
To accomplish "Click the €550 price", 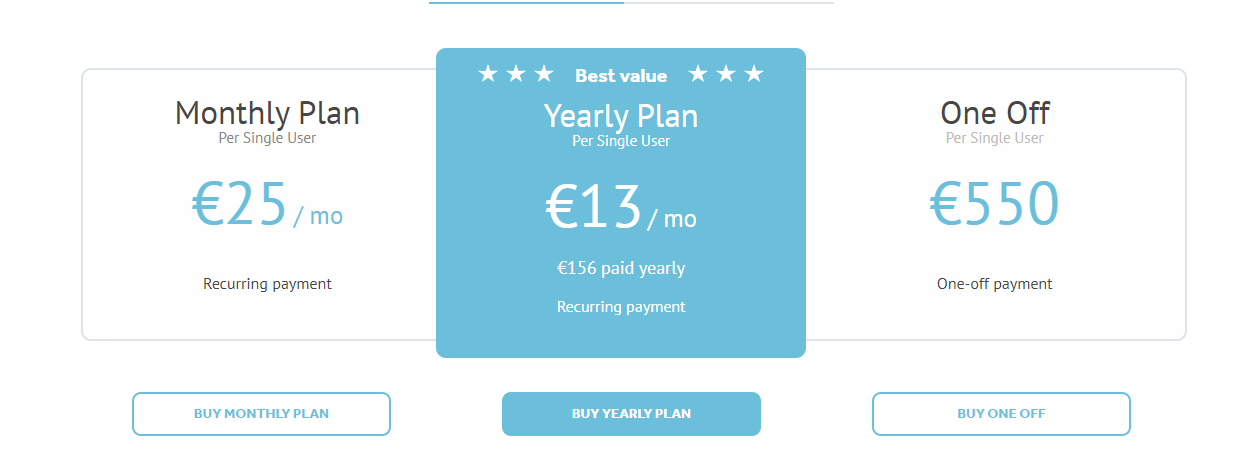I will 994,204.
